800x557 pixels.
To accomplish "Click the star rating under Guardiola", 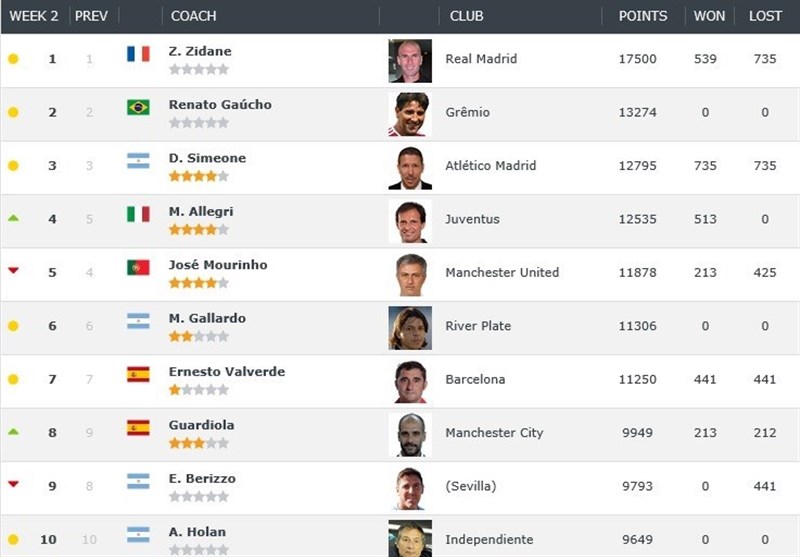I will (198, 443).
